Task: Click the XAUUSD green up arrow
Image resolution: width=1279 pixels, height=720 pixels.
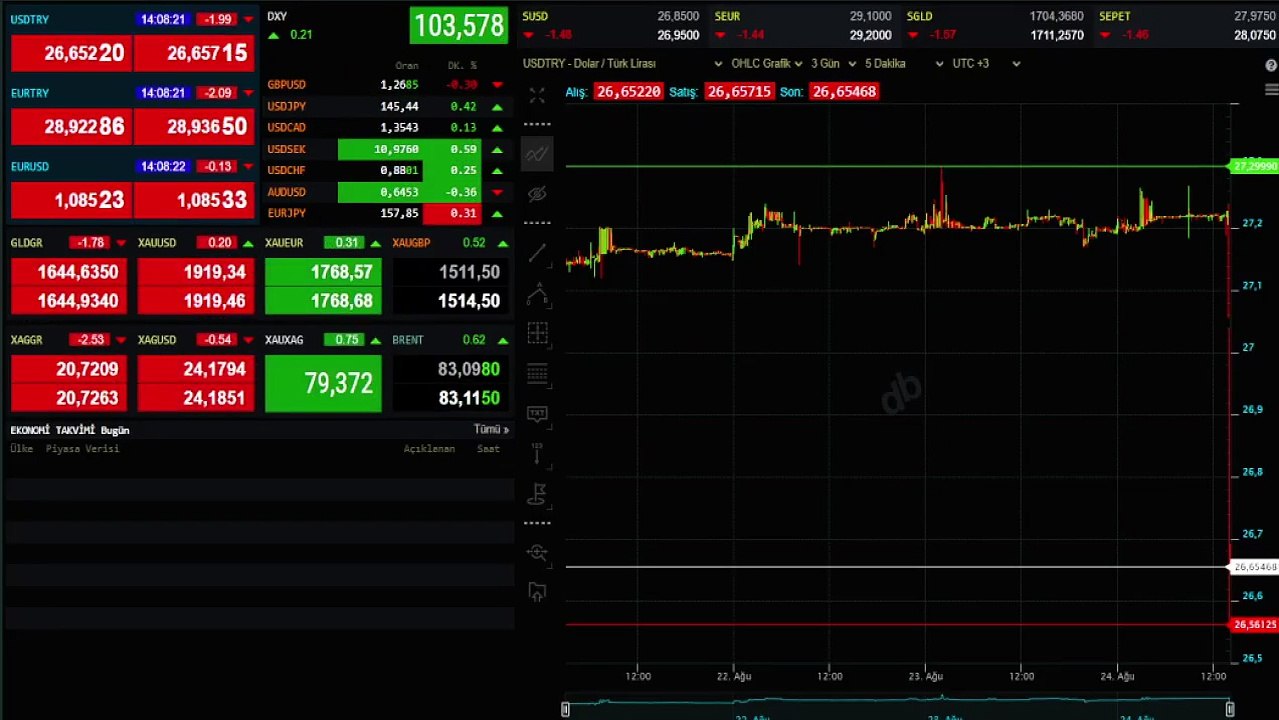Action: click(248, 243)
